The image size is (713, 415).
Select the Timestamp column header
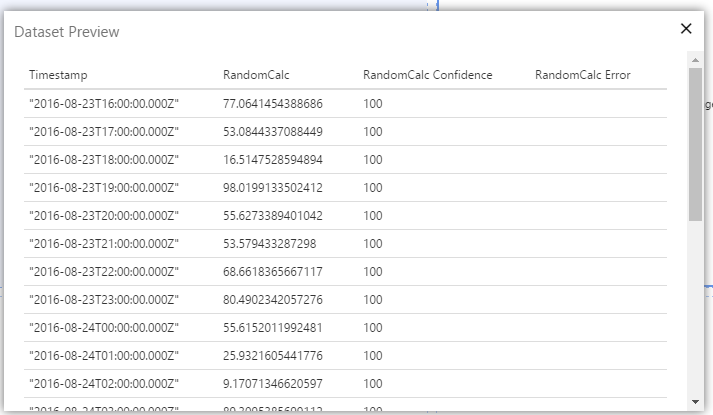coord(59,75)
